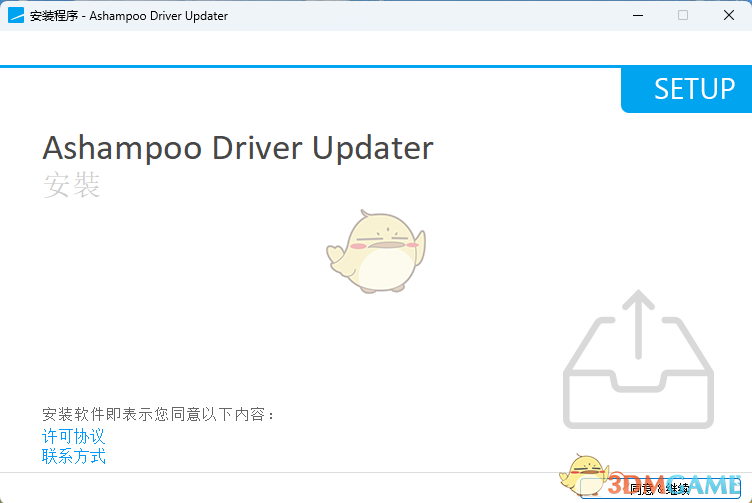The width and height of the screenshot is (752, 503).
Task: Click the gray '安装' subtitle text
Action: [71, 185]
